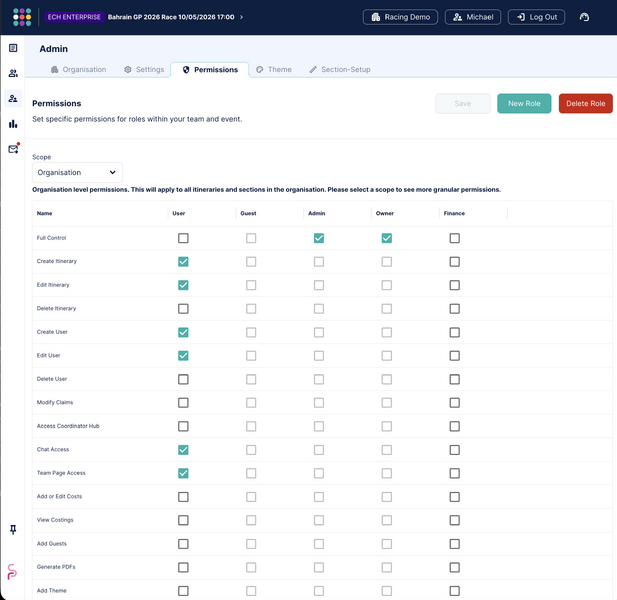Viewport: 617px width, 600px height.
Task: Enable Delete User for User role
Action: coord(183,379)
